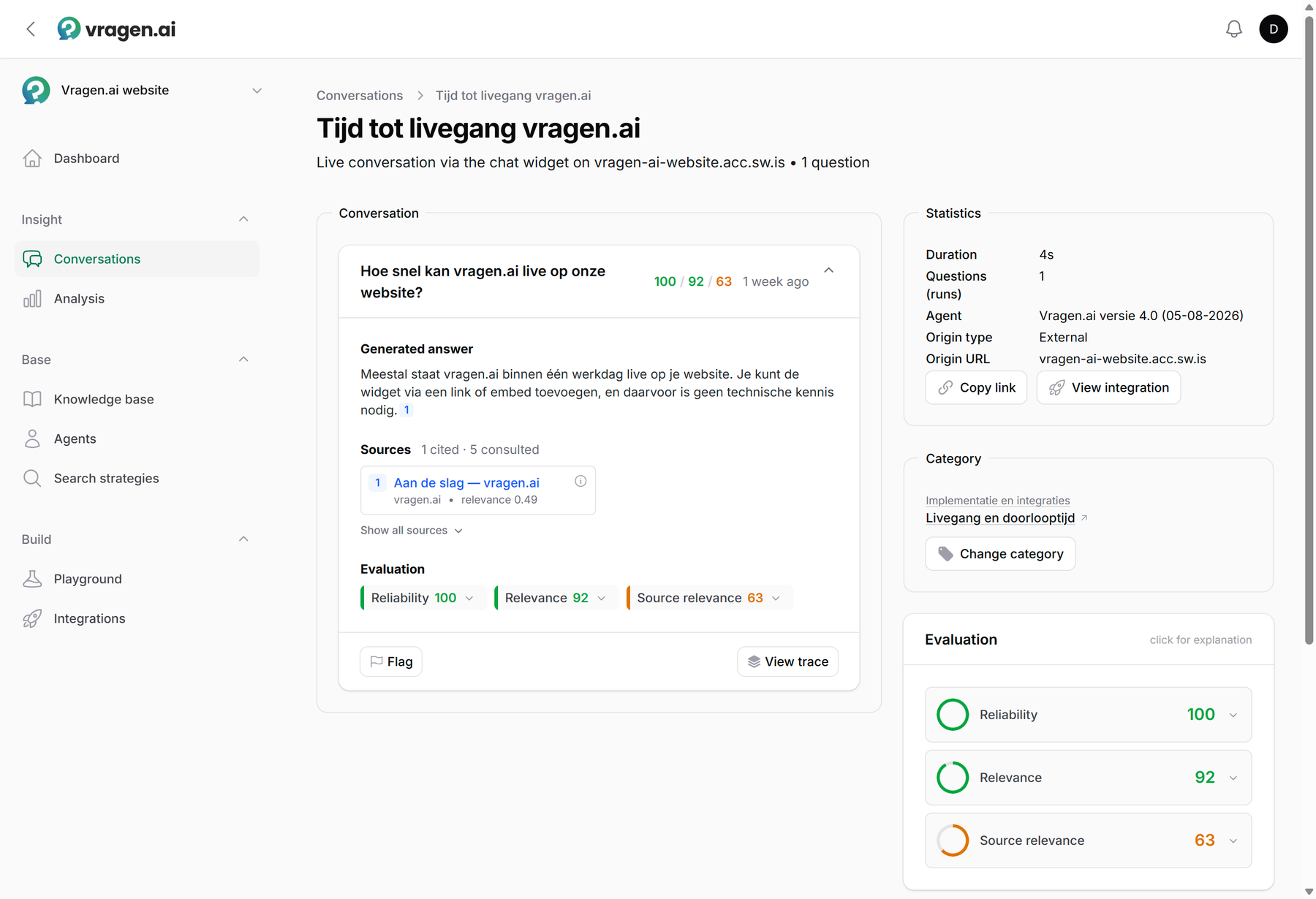The width and height of the screenshot is (1316, 899).
Task: Click citation marker 1 in generated answer
Action: [406, 410]
